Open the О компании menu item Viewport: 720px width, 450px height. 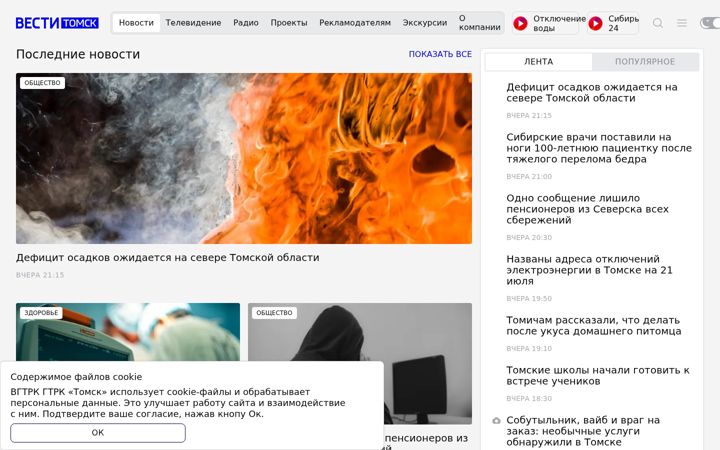pyautogui.click(x=479, y=22)
